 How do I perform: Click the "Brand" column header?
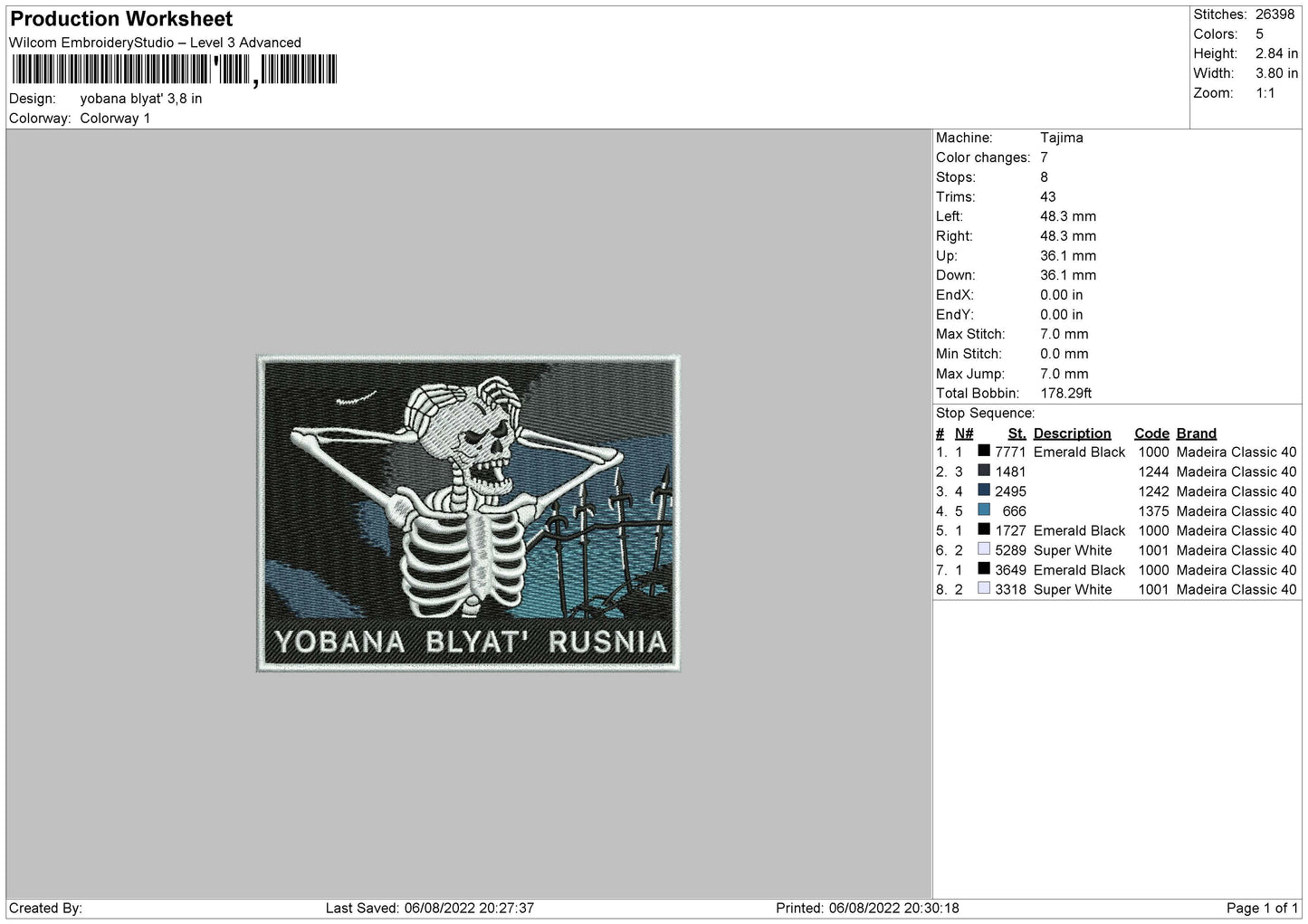click(1197, 433)
